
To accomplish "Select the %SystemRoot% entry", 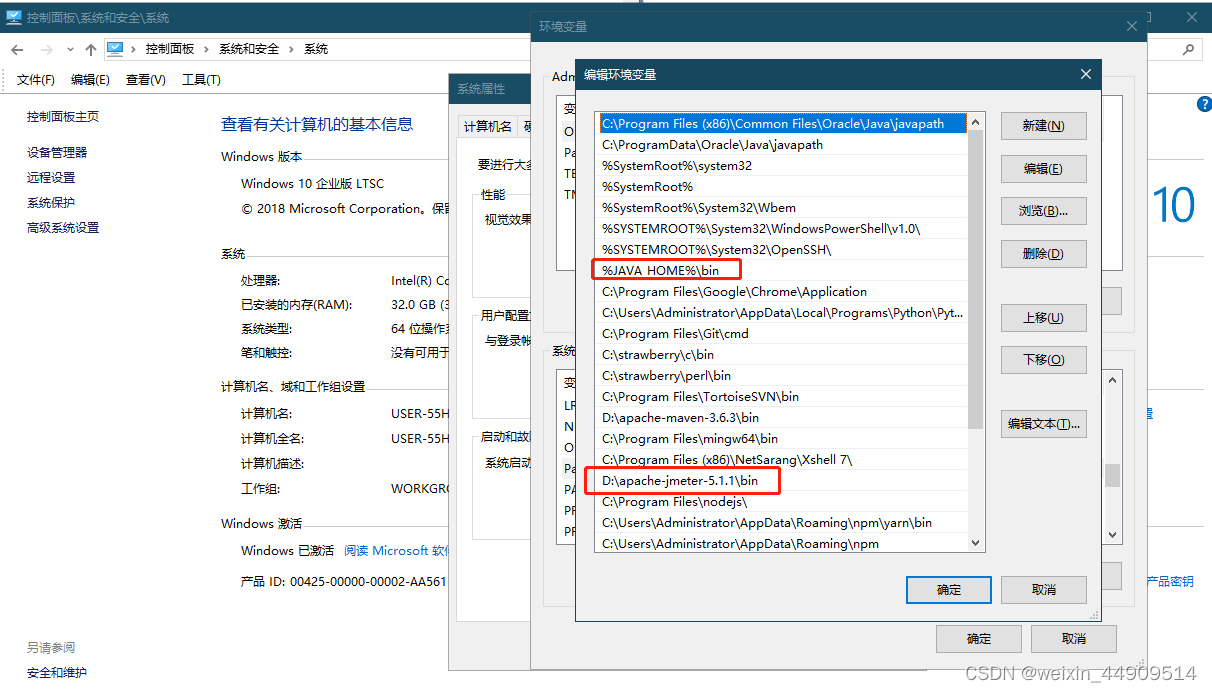I will tap(781, 187).
